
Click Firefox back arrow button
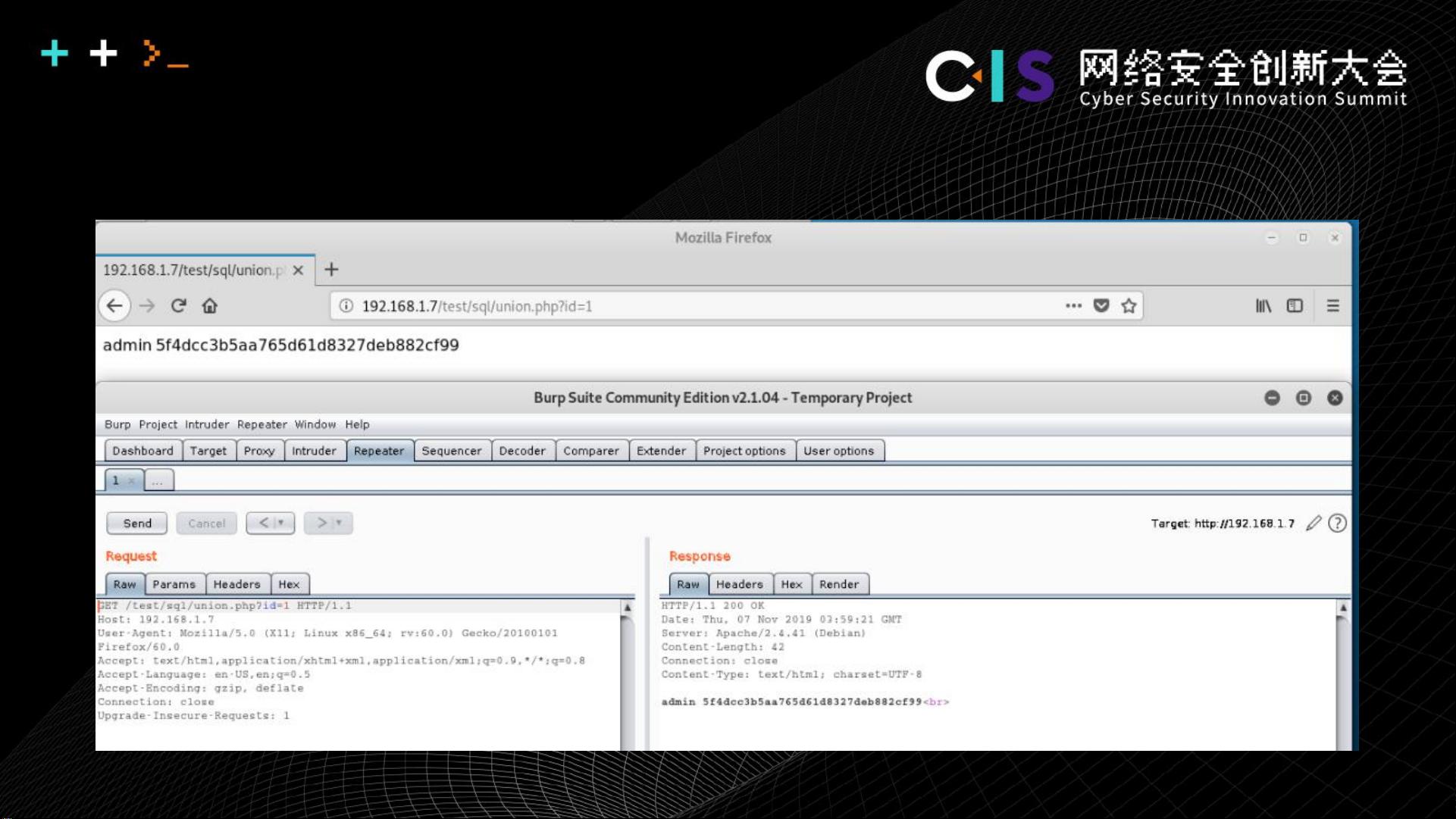[x=114, y=306]
